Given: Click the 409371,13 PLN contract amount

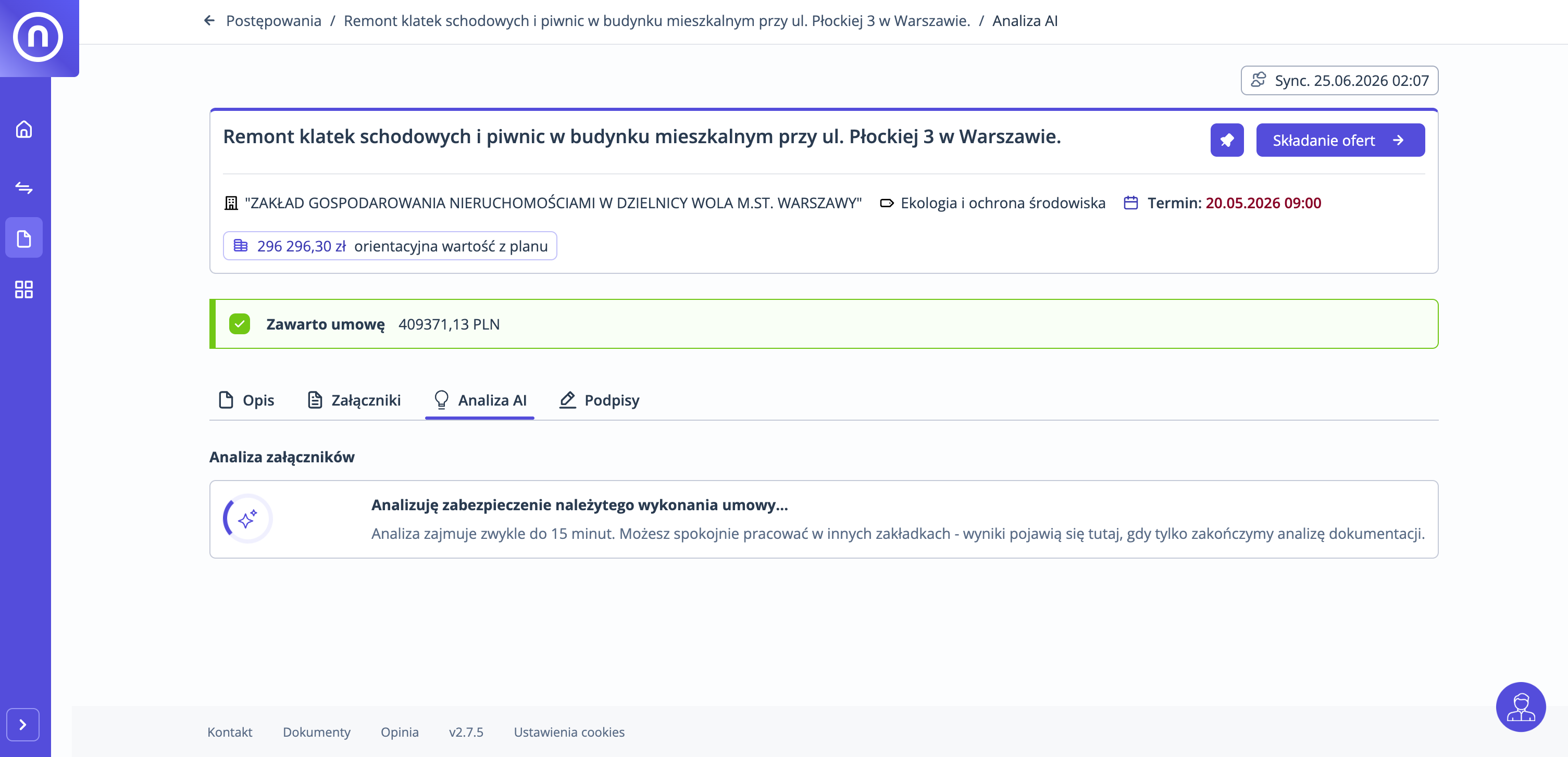Looking at the screenshot, I should click(449, 324).
